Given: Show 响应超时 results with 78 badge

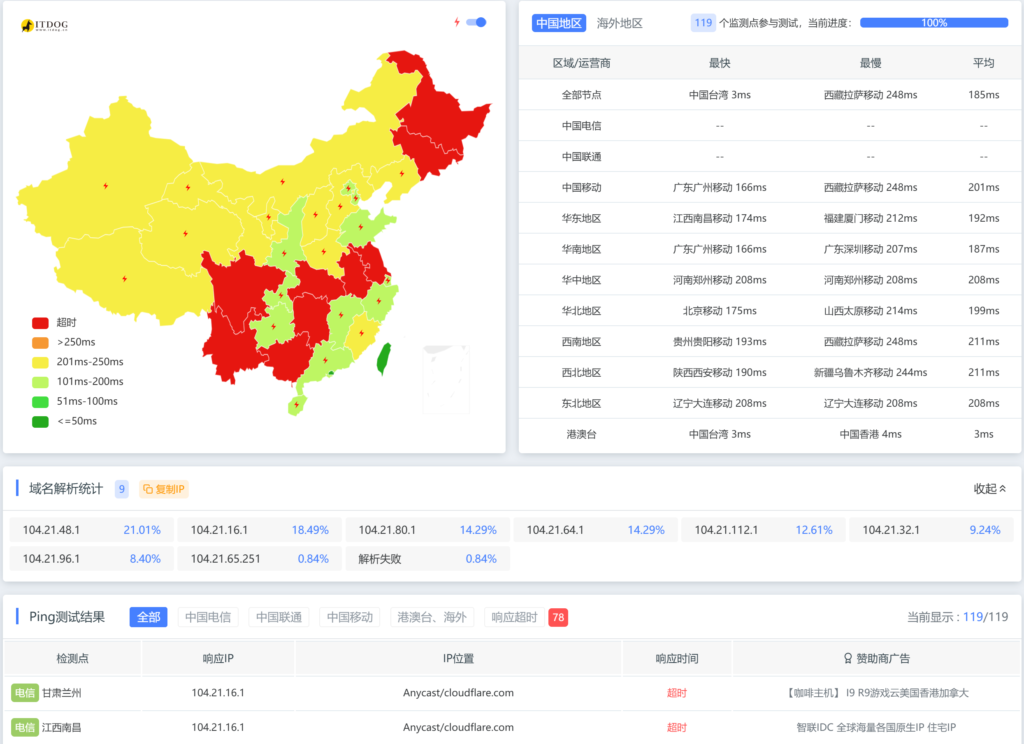Looking at the screenshot, I should (526, 617).
